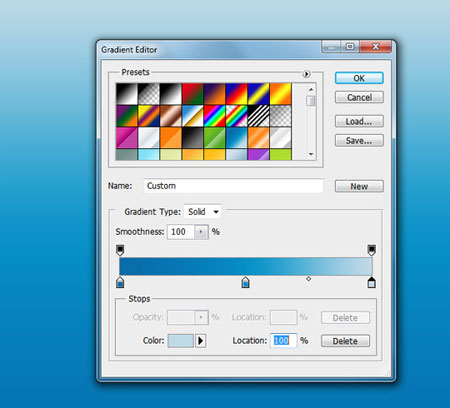Choose the blue gradient preset in third row
Viewport: 450px width, 408px height.
point(237,138)
